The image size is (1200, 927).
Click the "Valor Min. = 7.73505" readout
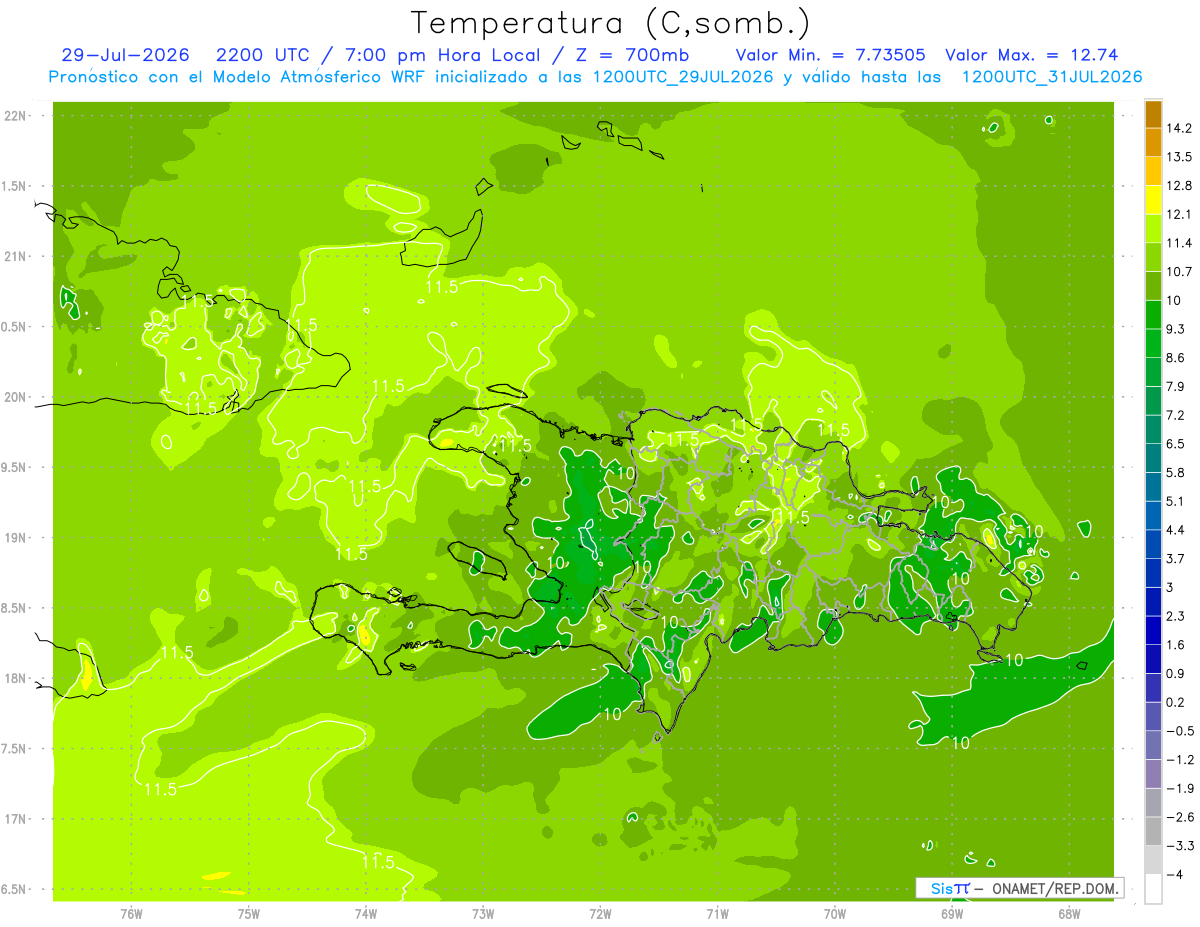click(830, 56)
